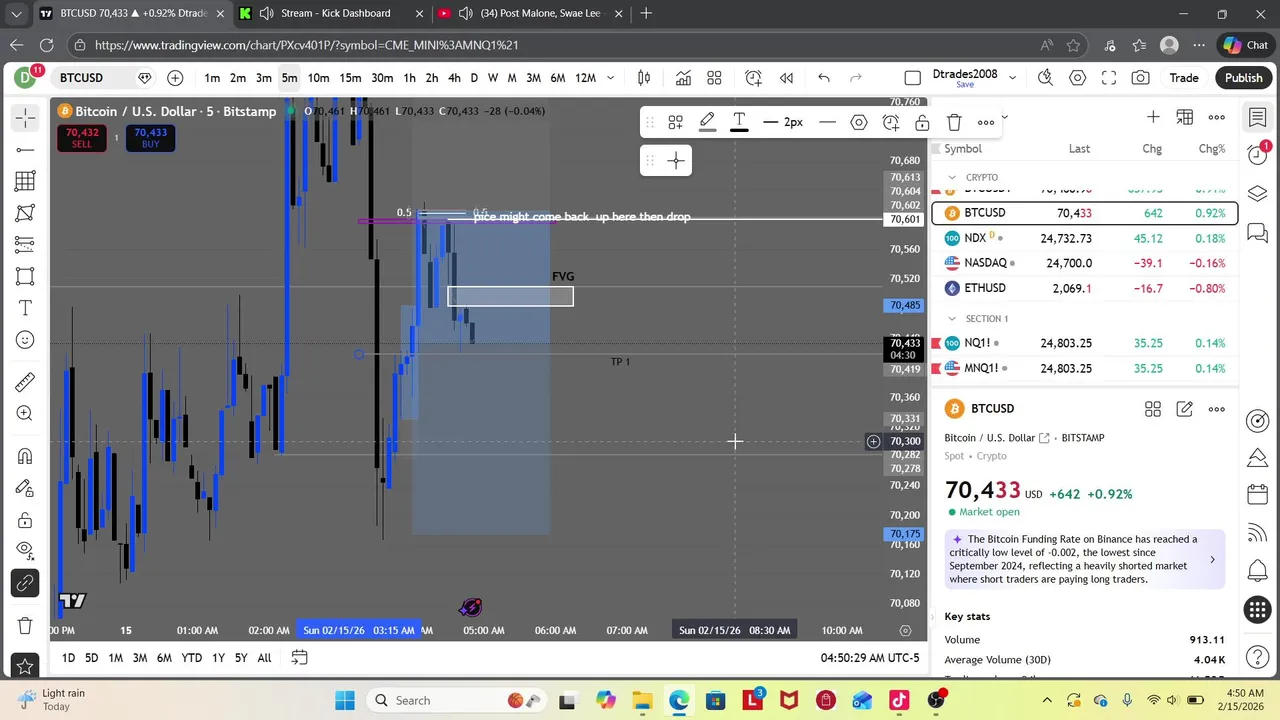1280x720 pixels.
Task: Select the 12M timeframe
Action: point(586,78)
